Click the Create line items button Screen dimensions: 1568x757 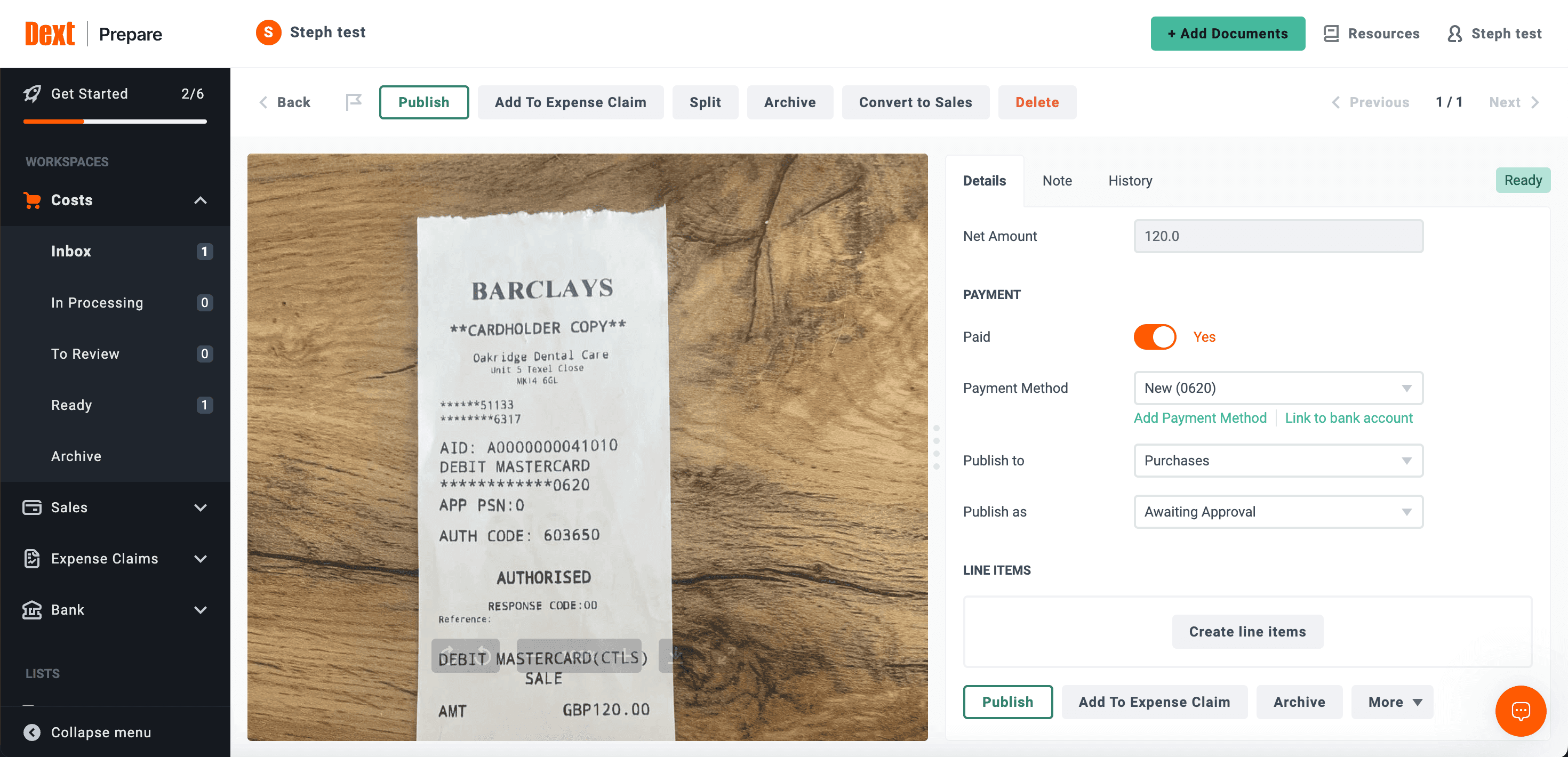coord(1247,631)
